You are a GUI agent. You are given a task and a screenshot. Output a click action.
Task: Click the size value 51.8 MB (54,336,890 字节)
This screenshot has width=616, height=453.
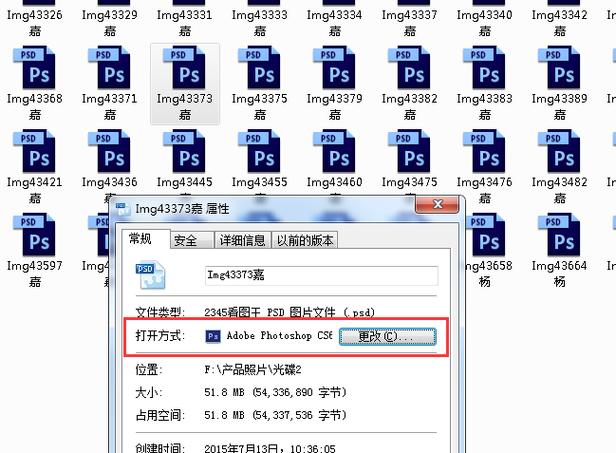[275, 392]
